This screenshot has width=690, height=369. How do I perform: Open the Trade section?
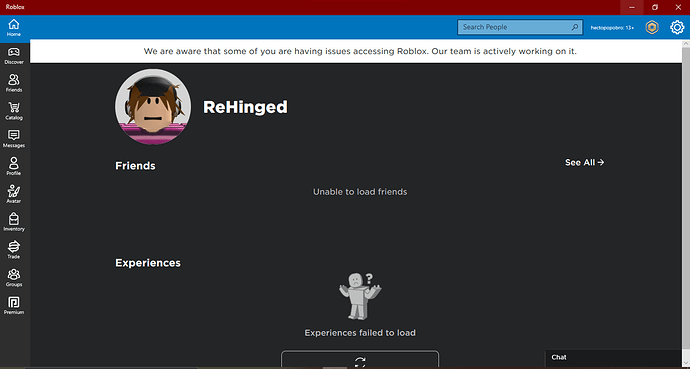[x=14, y=250]
